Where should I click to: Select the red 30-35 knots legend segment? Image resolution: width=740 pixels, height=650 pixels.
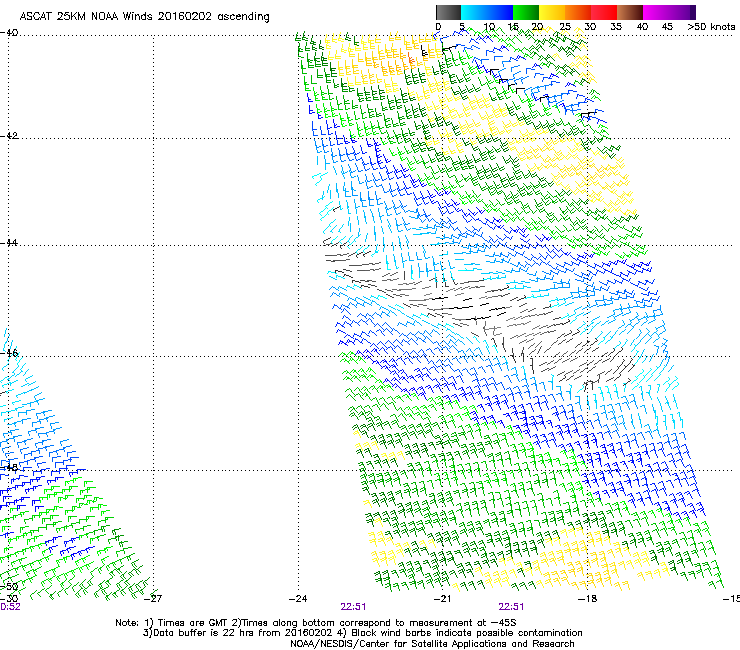[x=604, y=12]
